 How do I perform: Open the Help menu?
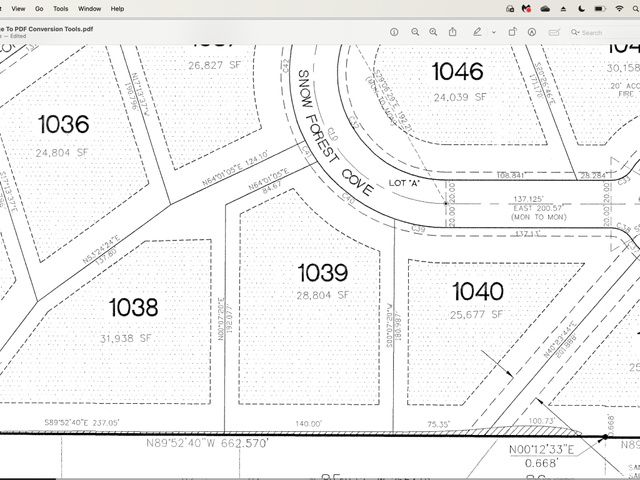tap(118, 8)
